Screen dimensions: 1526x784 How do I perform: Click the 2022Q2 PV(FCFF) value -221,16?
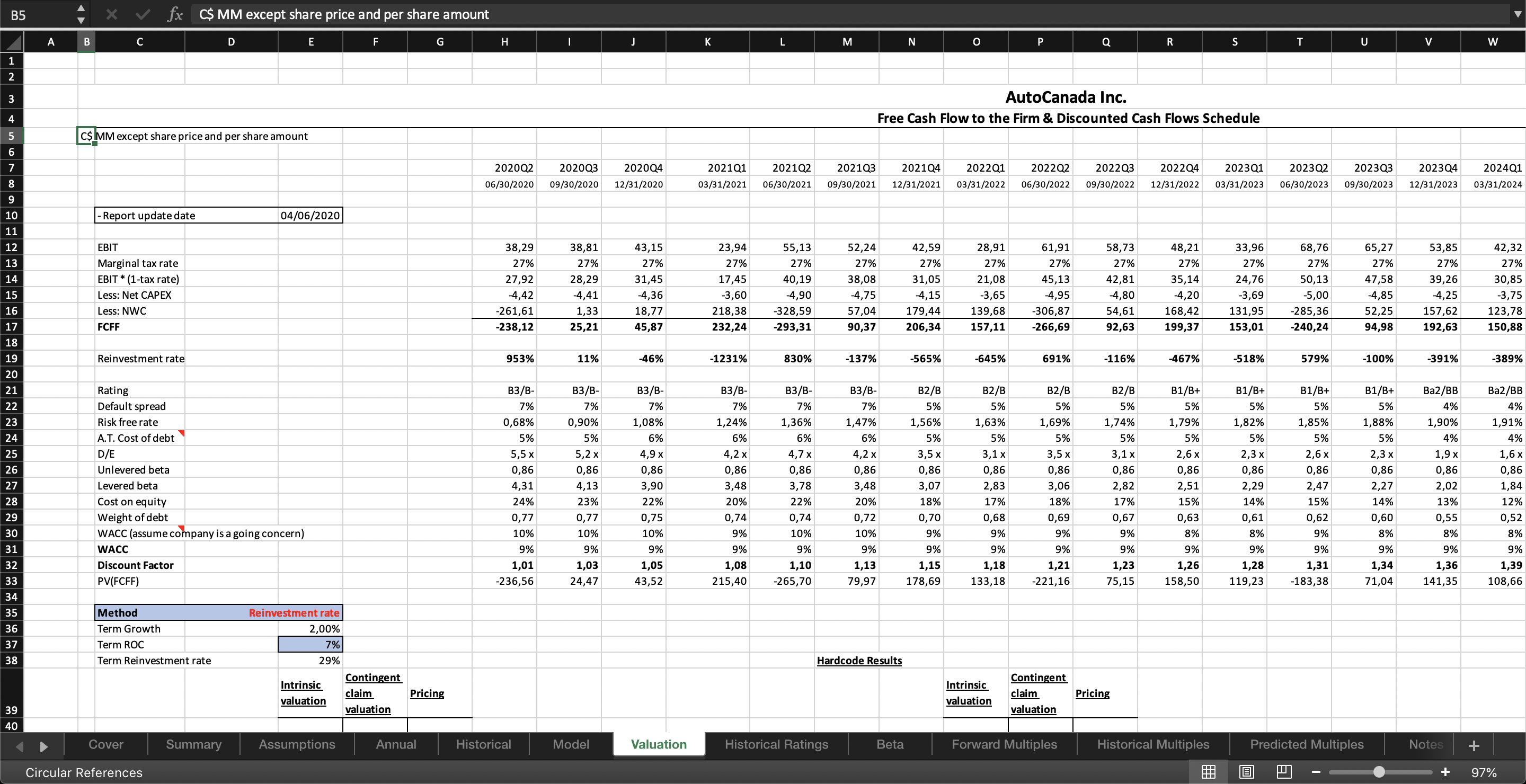tap(1040, 581)
